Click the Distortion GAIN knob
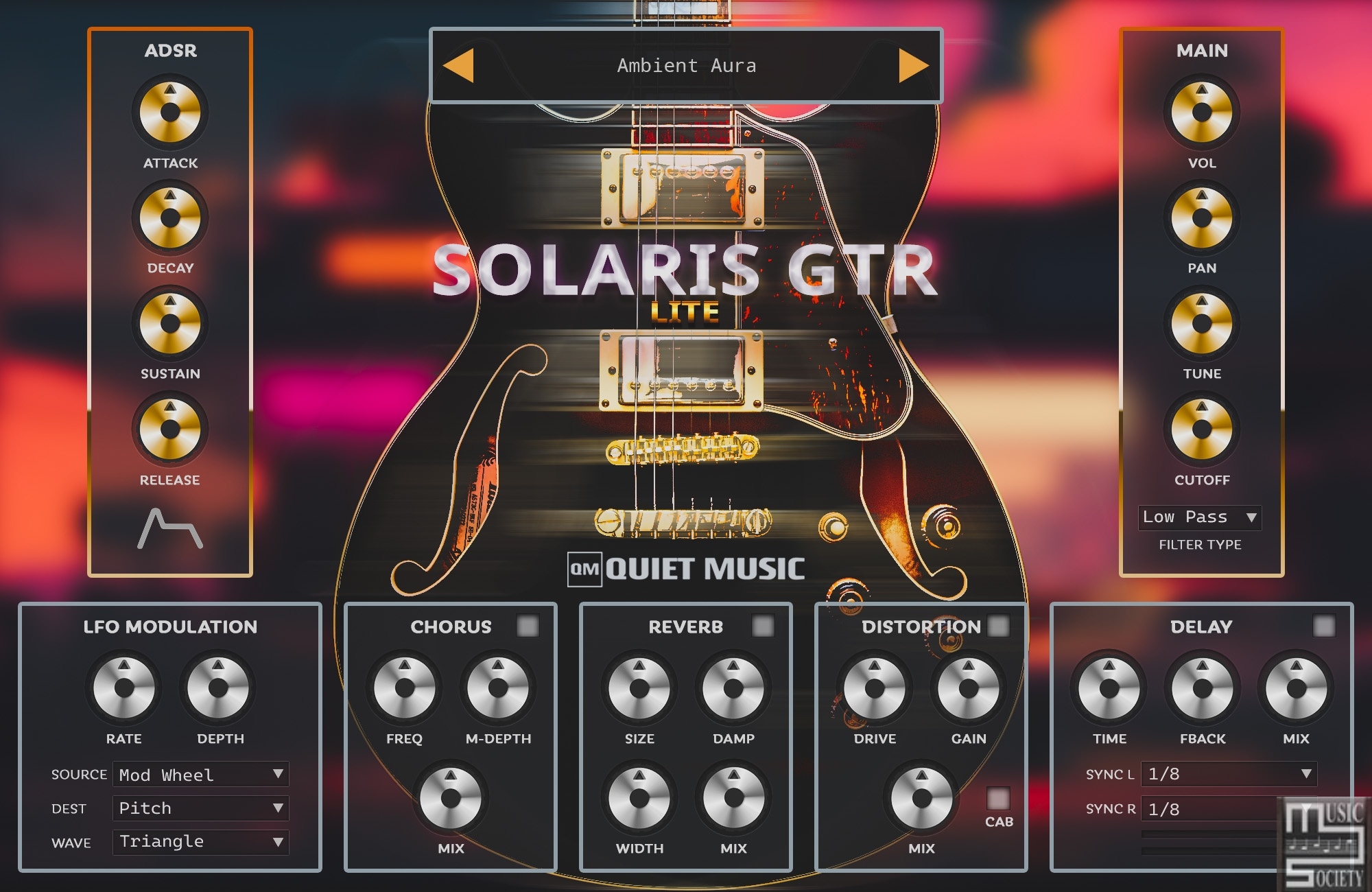Screen dimensions: 1372x892 point(969,688)
